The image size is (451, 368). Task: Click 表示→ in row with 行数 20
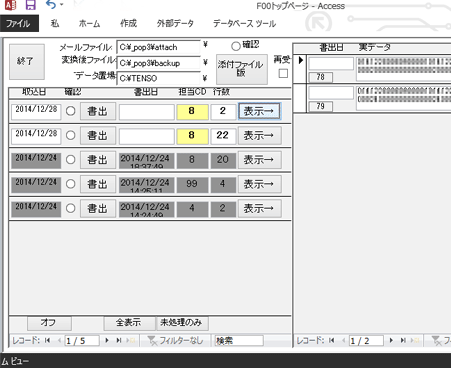(259, 160)
